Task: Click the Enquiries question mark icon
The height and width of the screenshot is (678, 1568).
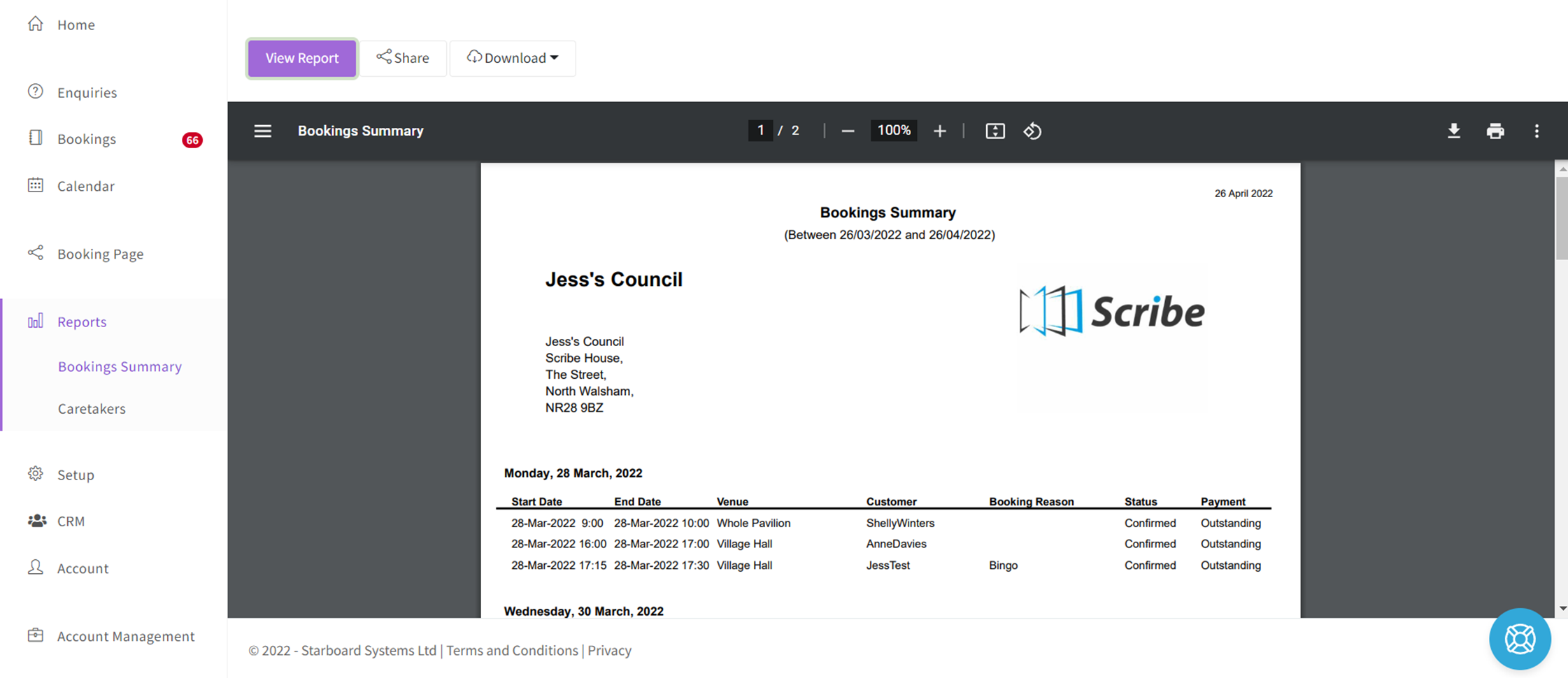Action: (x=36, y=92)
